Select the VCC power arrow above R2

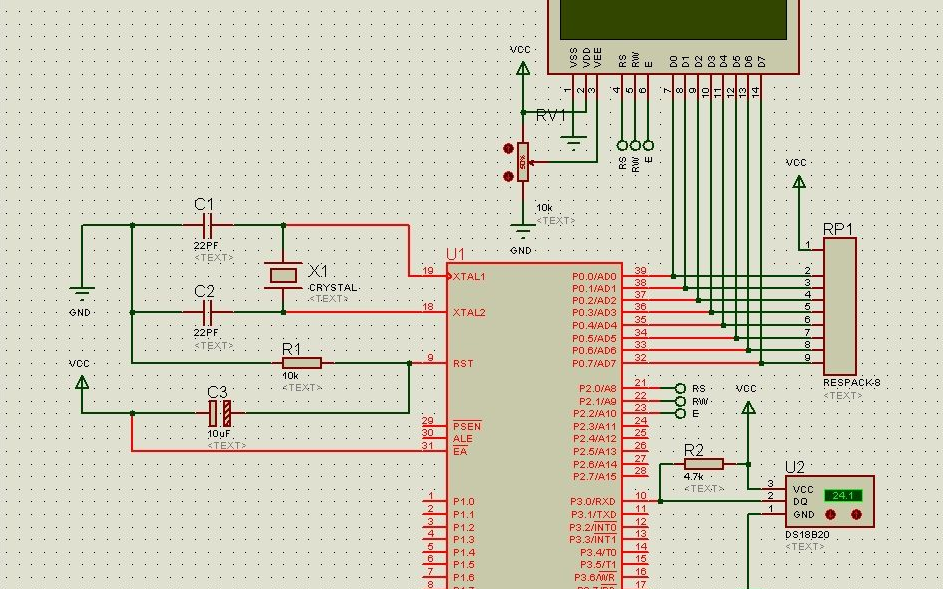click(748, 407)
